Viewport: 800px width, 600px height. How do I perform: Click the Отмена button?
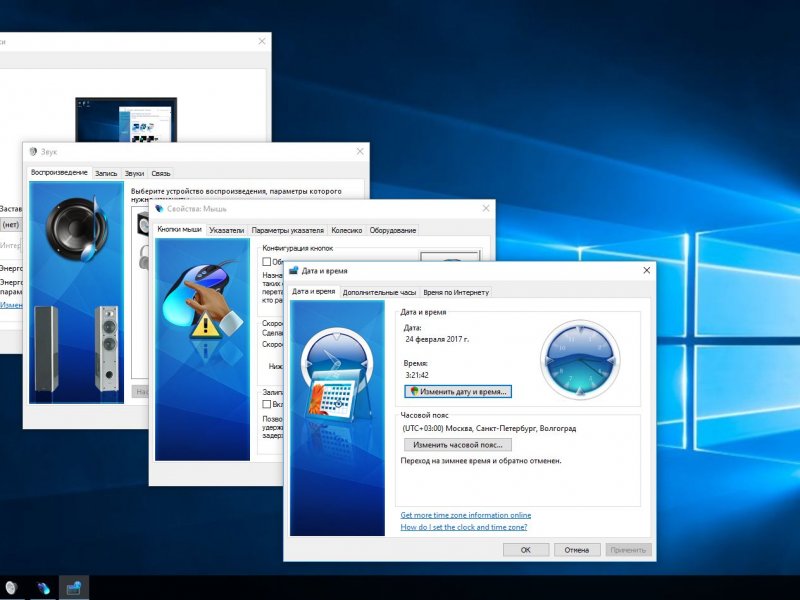tap(577, 549)
